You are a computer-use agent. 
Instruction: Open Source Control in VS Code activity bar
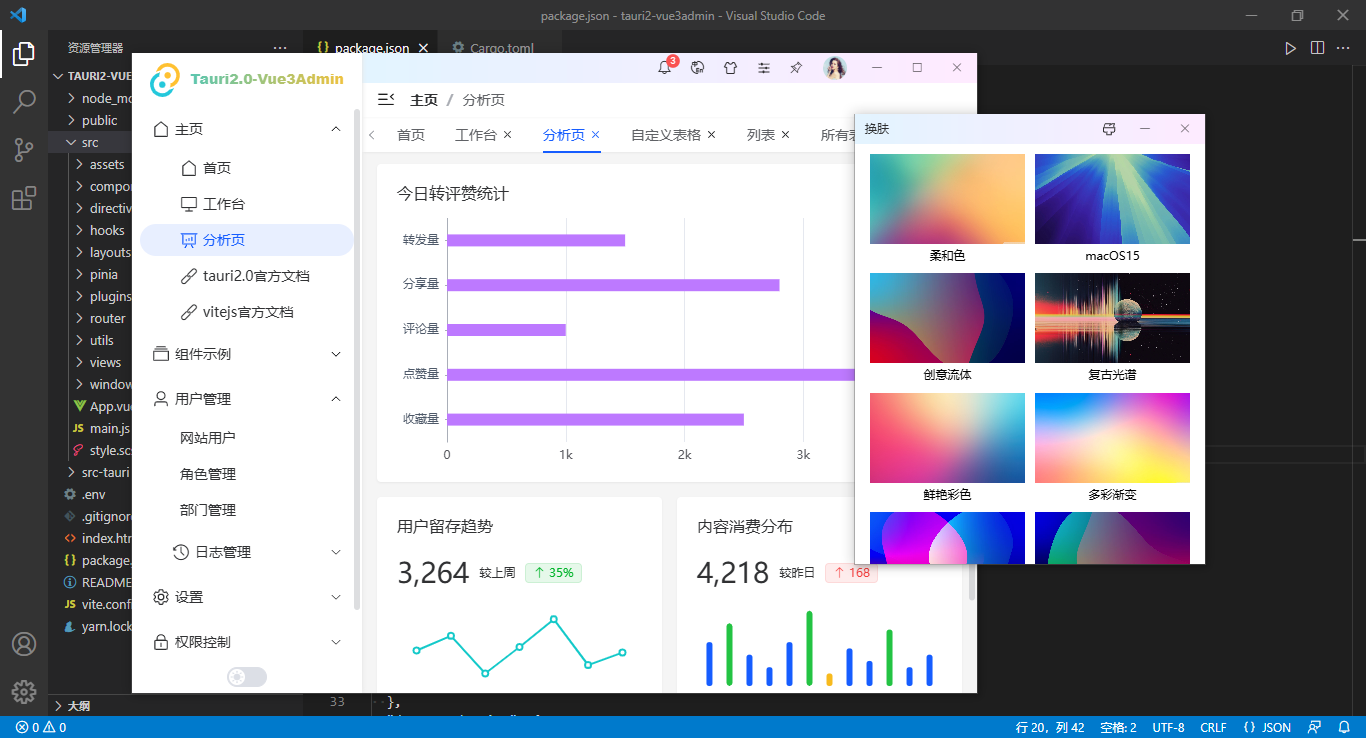[24, 150]
